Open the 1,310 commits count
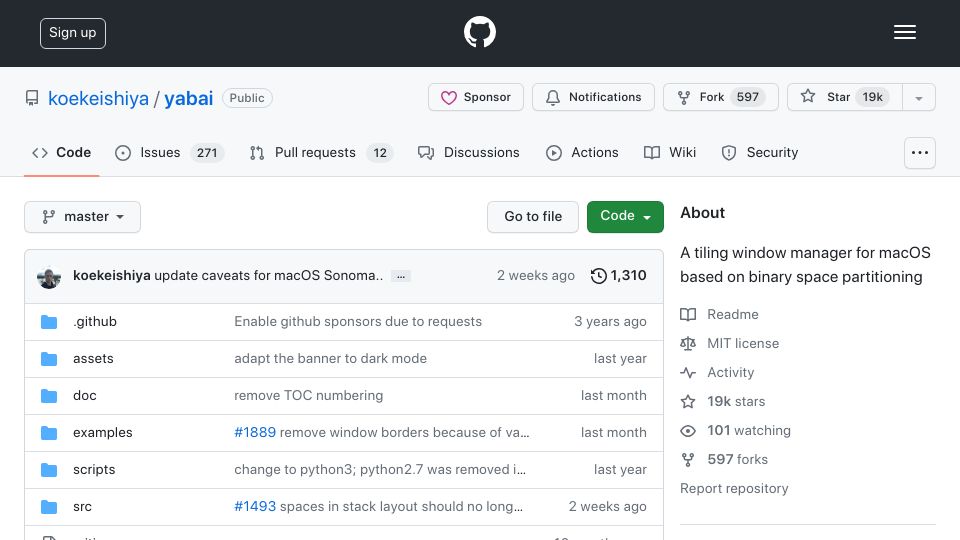960x540 pixels. coord(628,276)
